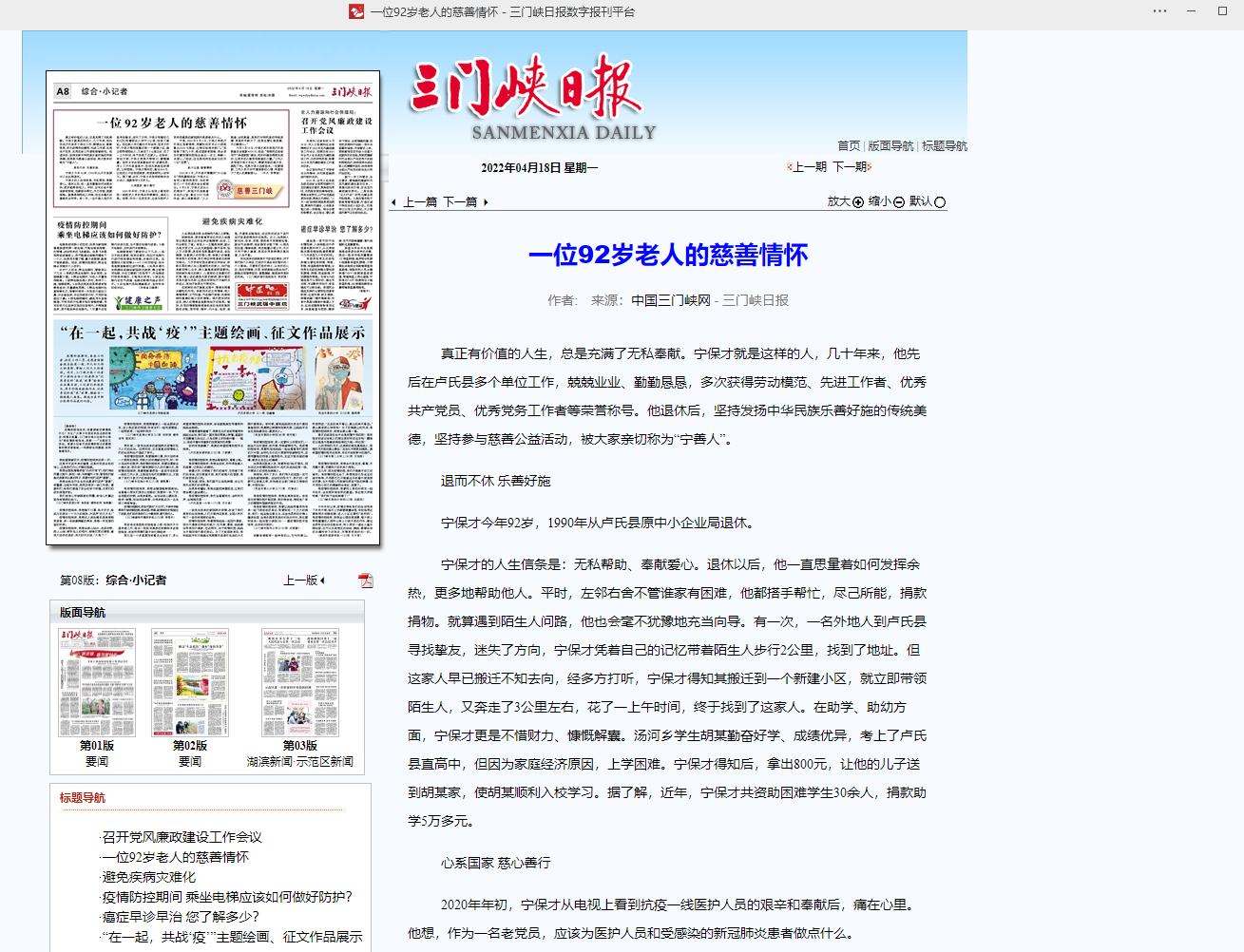Open the browser ellipsis menu
Image resolution: width=1244 pixels, height=952 pixels.
(1160, 11)
